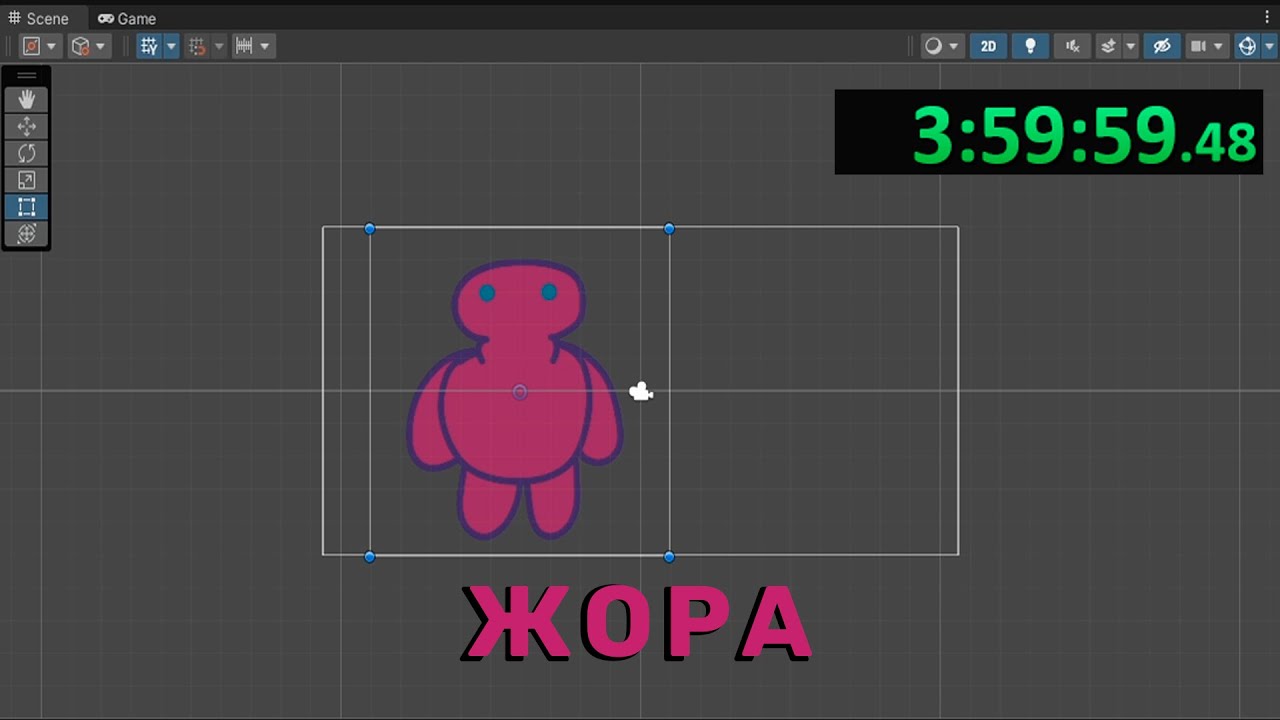Select the Scale tool
1280x720 pixels.
[27, 180]
